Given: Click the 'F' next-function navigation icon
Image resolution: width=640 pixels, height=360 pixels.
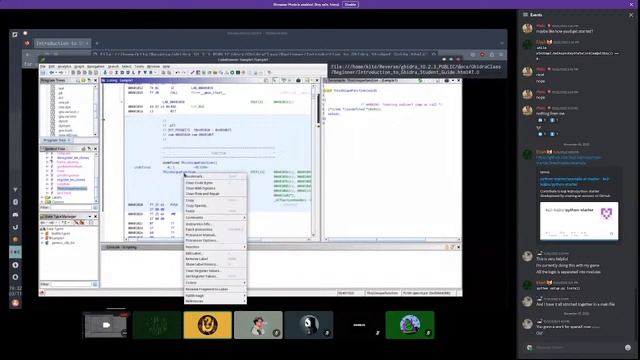Looking at the screenshot, I should pyautogui.click(x=139, y=73).
